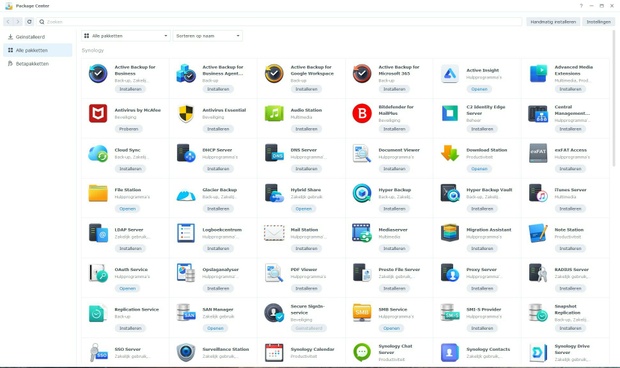
Task: Click Openen for SMB Service
Action: [x=391, y=328]
